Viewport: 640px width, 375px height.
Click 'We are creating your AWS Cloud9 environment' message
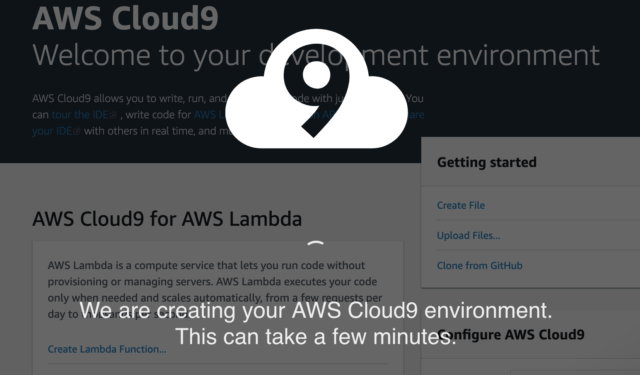[x=316, y=311]
